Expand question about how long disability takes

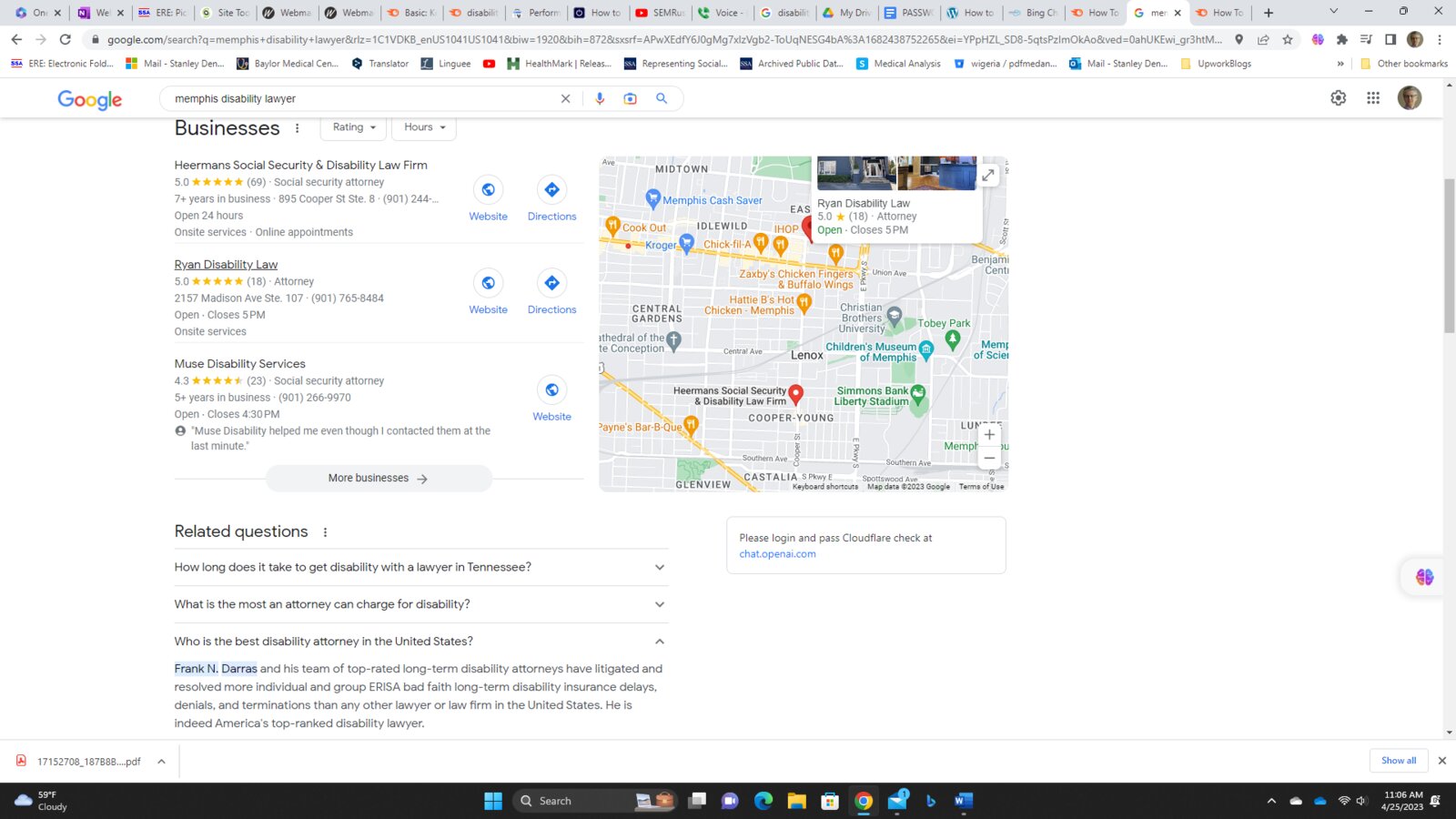pyautogui.click(x=421, y=567)
